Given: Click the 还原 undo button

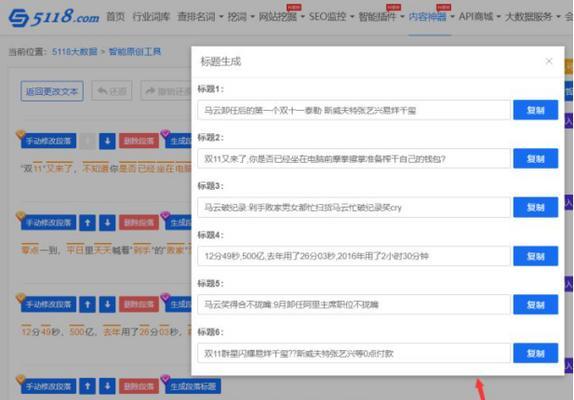Looking at the screenshot, I should 112,91.
